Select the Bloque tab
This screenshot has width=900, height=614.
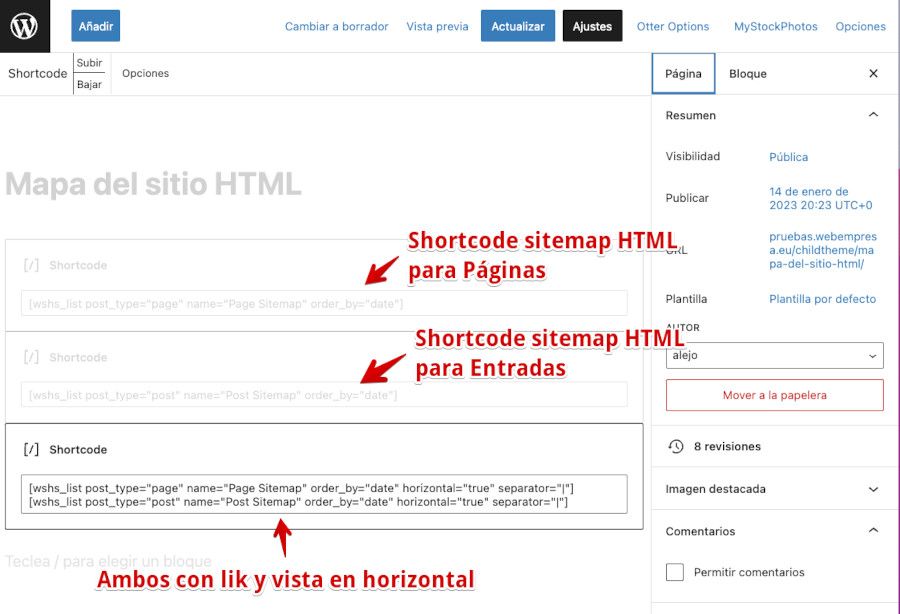click(747, 73)
